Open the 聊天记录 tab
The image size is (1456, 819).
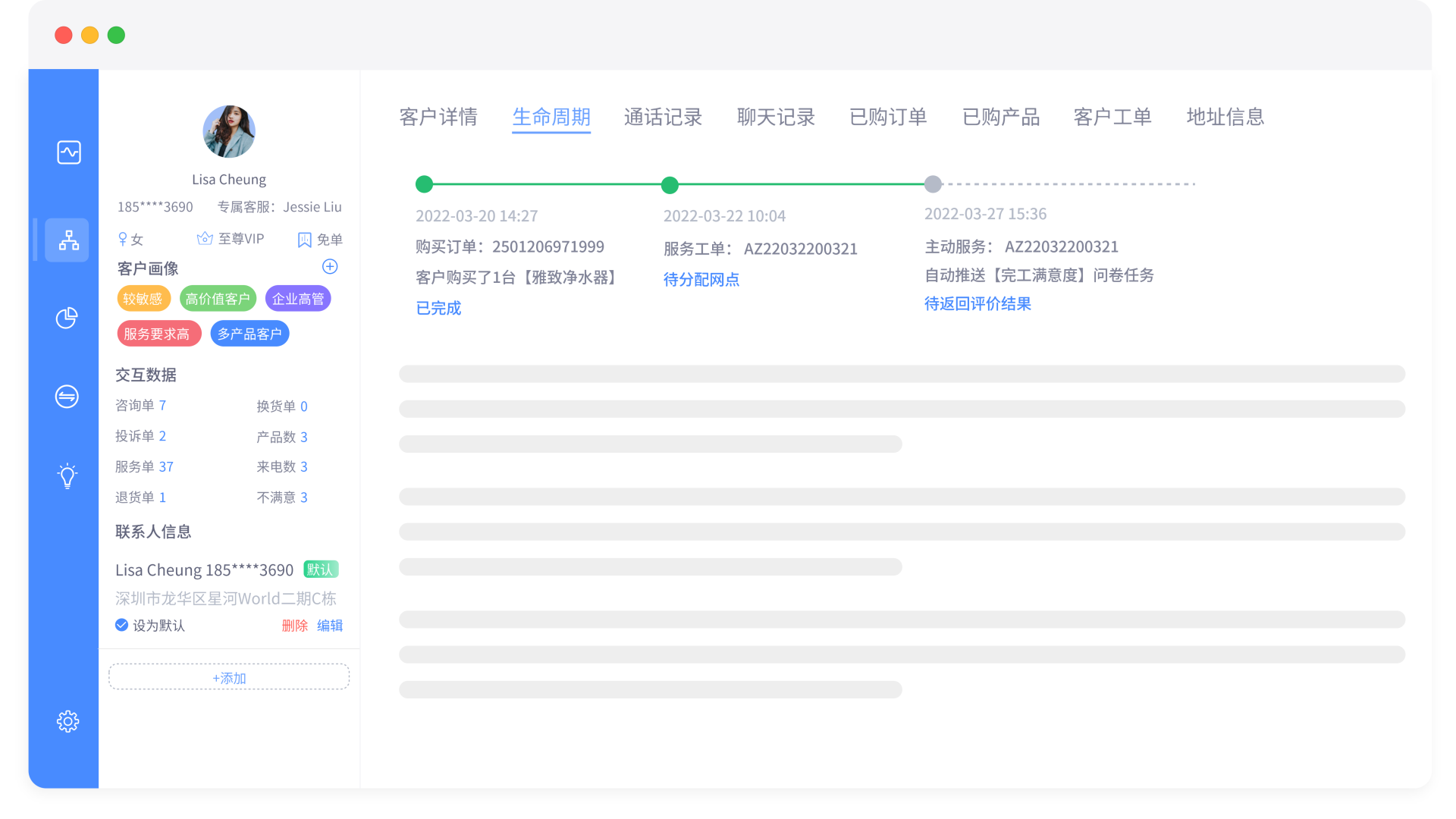(x=776, y=117)
